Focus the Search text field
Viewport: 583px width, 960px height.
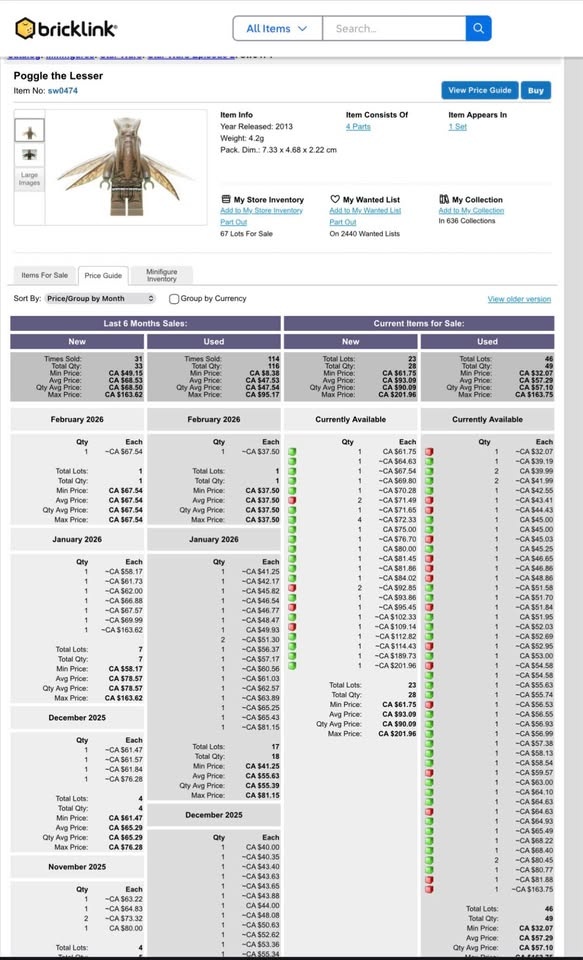pyautogui.click(x=394, y=28)
